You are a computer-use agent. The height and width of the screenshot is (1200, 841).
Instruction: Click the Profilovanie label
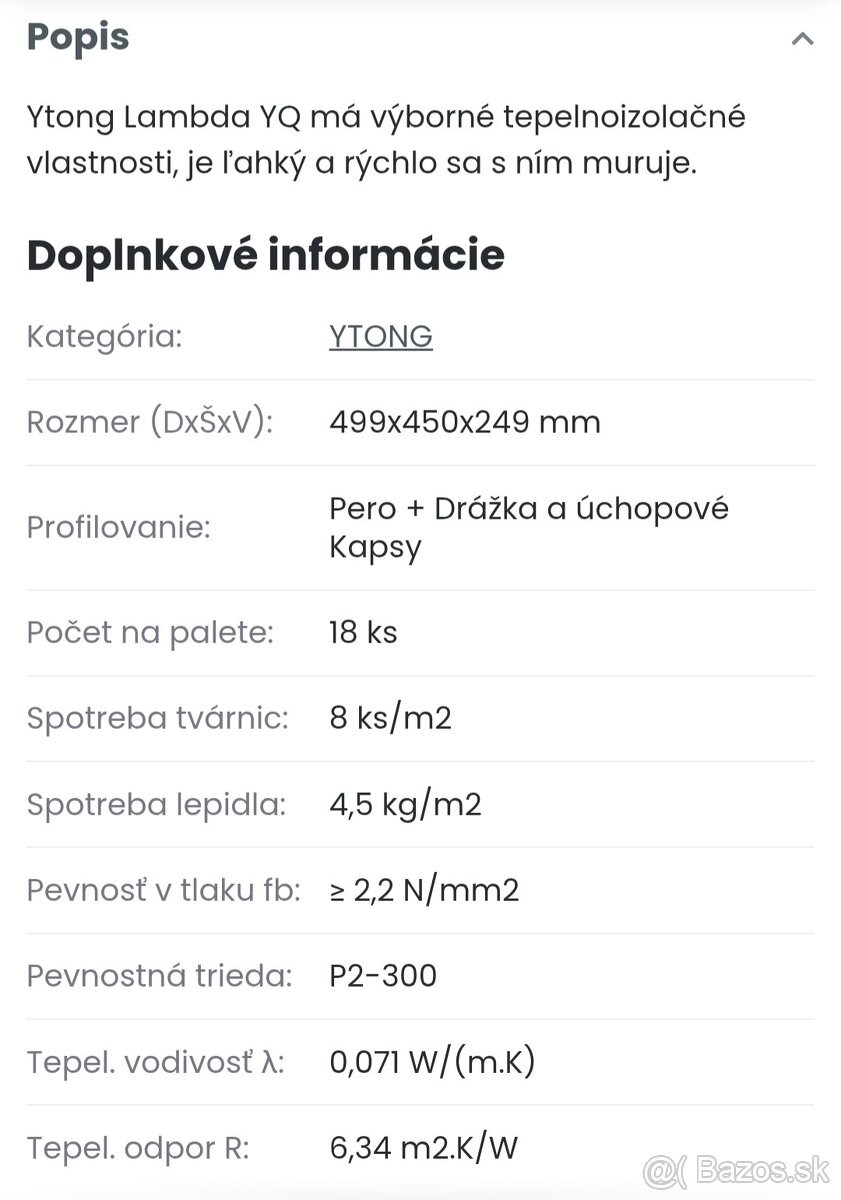click(118, 527)
